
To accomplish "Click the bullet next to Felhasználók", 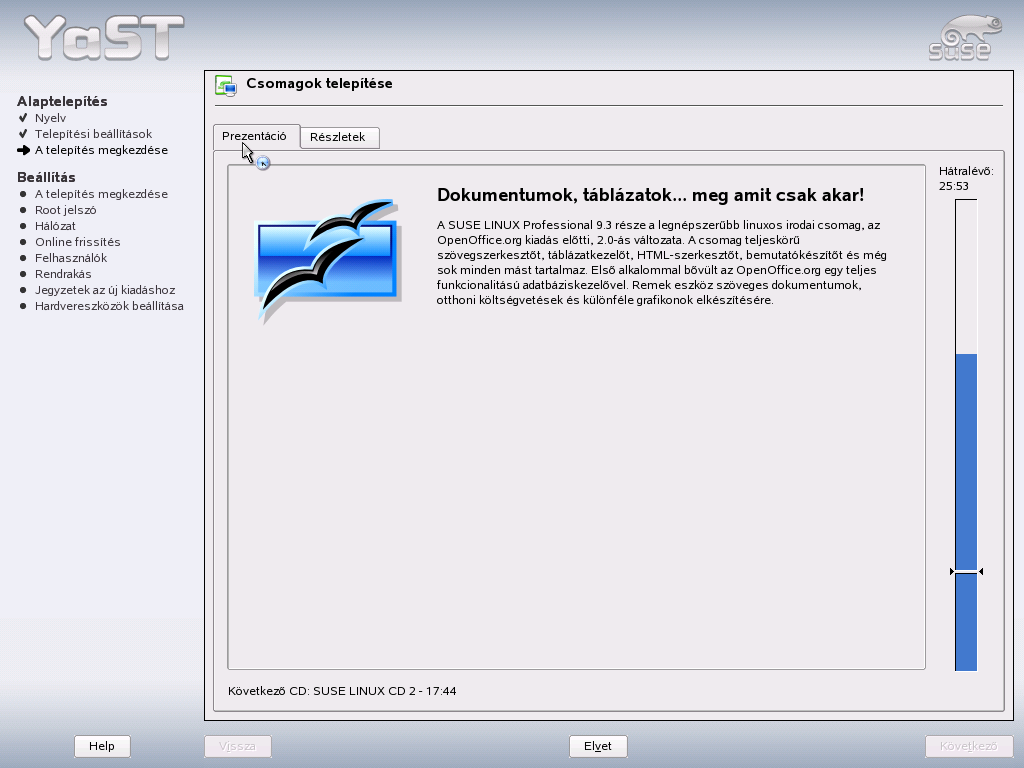I will 24,258.
